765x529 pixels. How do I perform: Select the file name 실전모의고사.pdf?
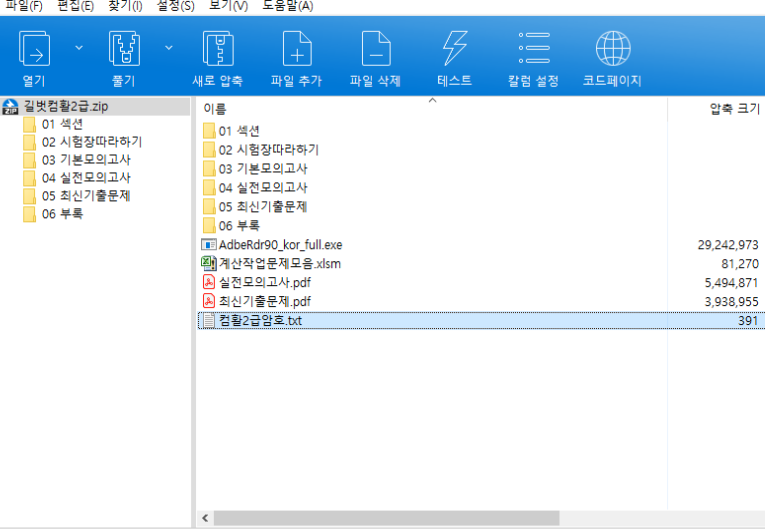(x=264, y=283)
